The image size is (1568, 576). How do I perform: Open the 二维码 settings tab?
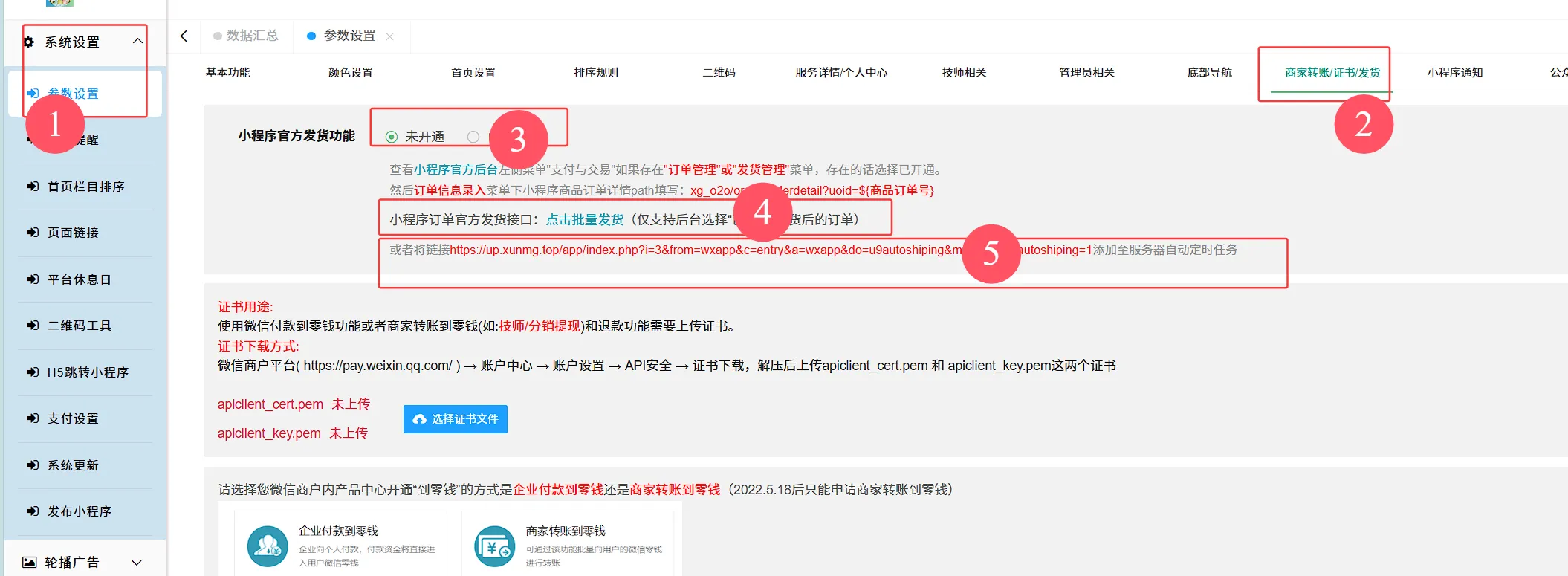(719, 73)
